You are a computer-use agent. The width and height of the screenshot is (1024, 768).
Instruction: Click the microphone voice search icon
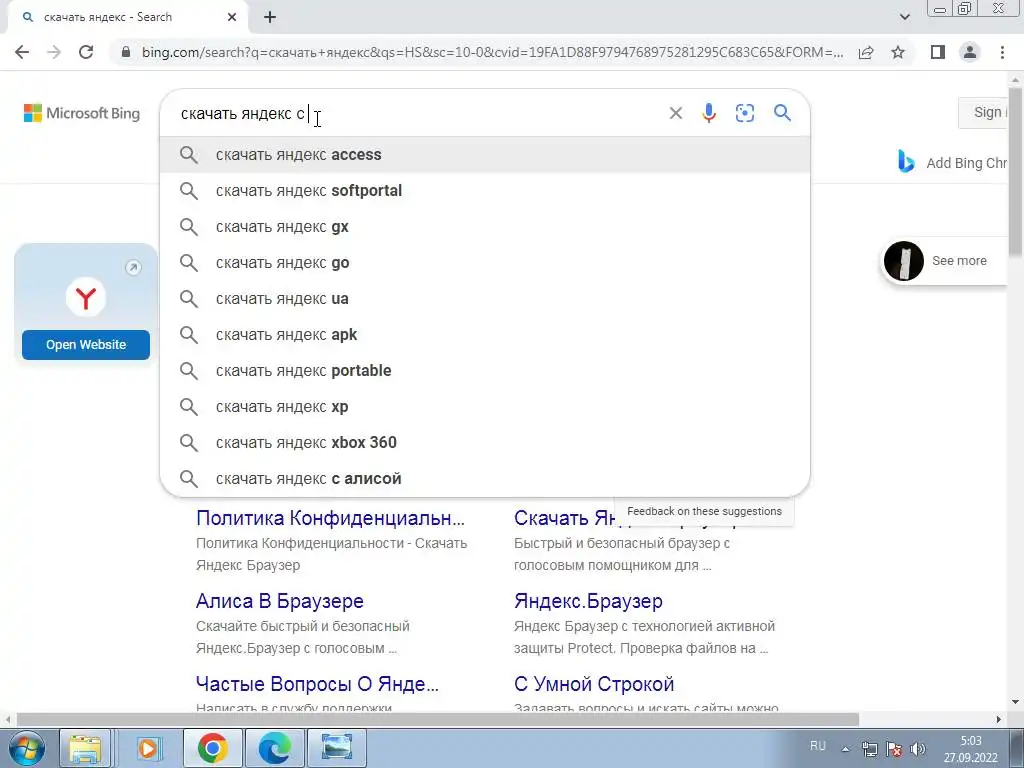point(709,113)
